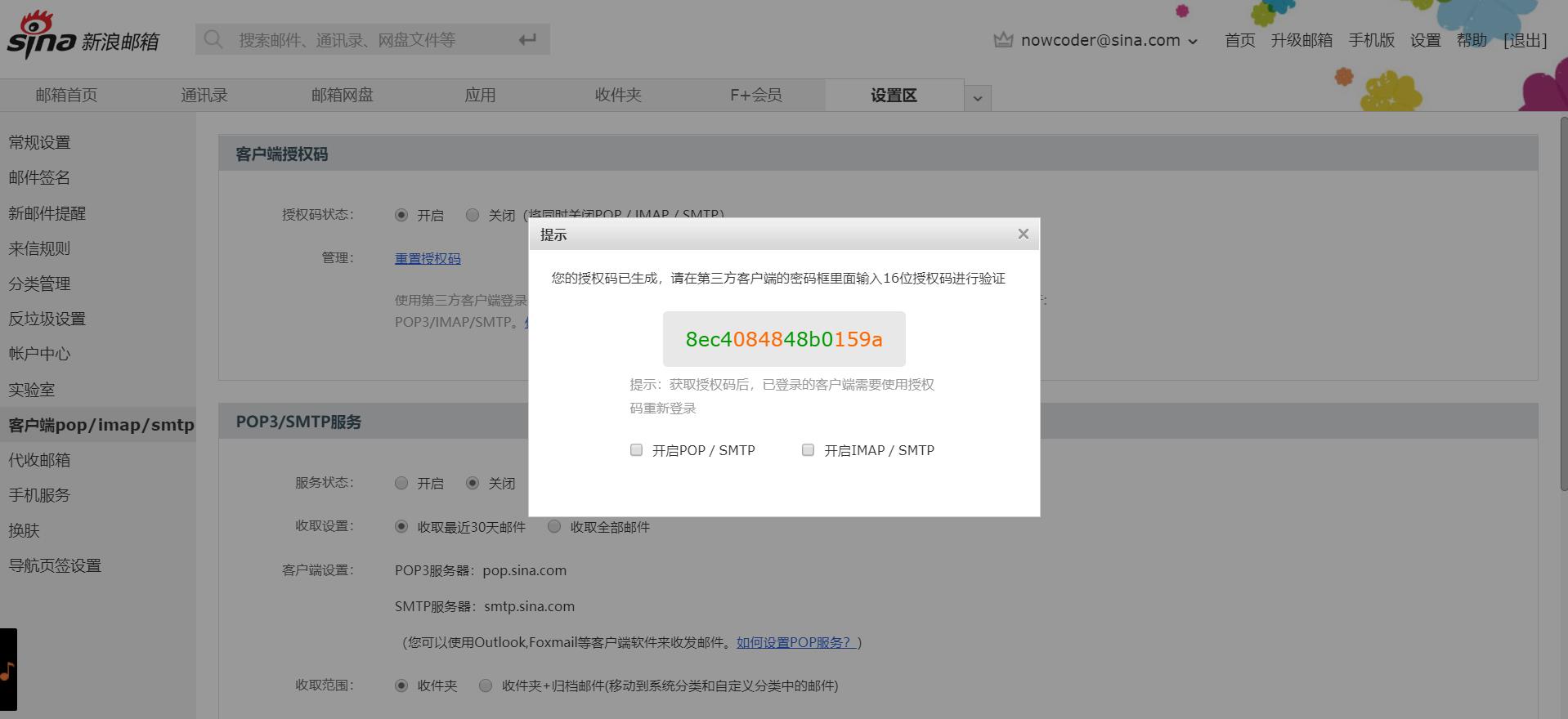Click 首页 in top navigation
This screenshot has width=1568, height=719.
point(1240,40)
